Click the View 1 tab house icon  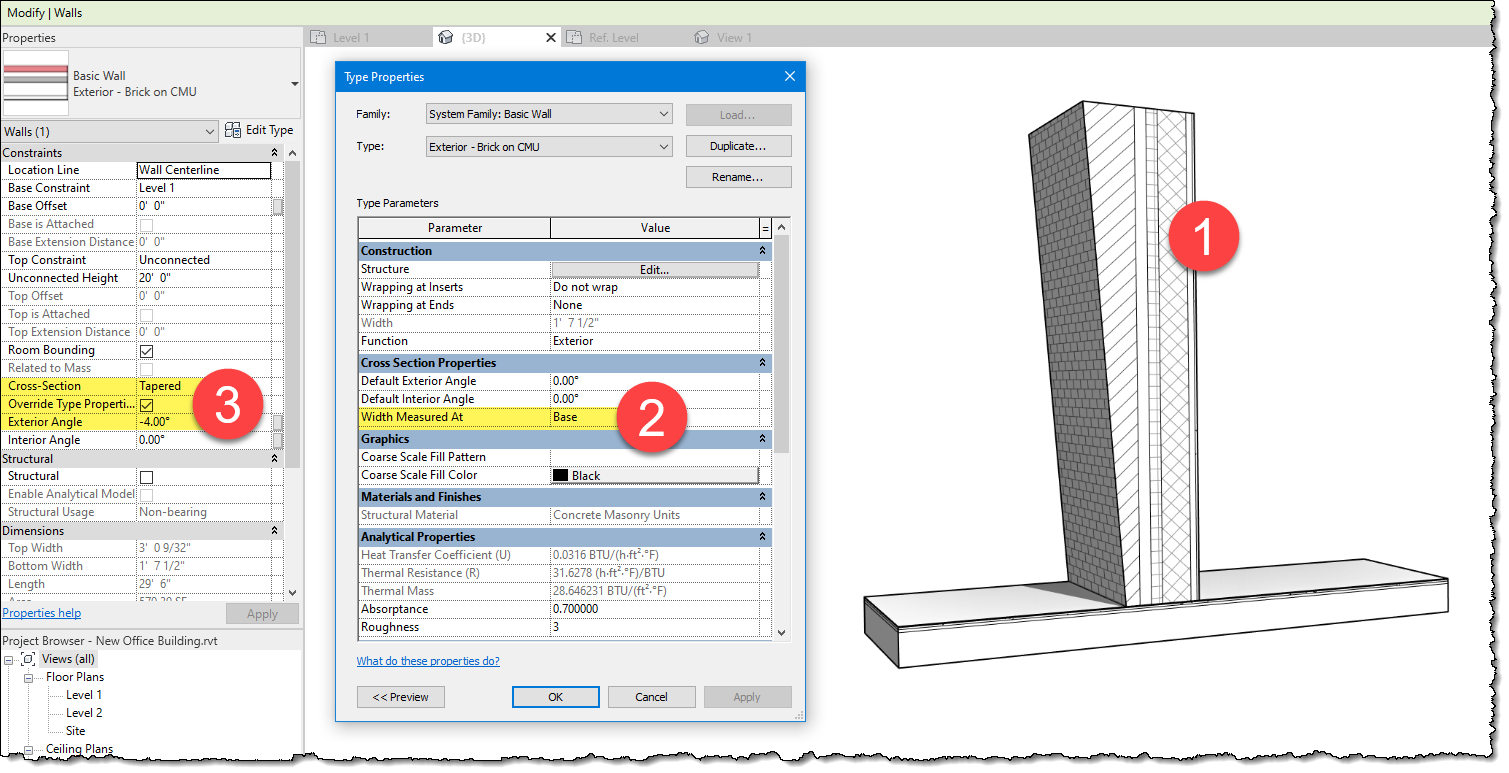coord(702,37)
